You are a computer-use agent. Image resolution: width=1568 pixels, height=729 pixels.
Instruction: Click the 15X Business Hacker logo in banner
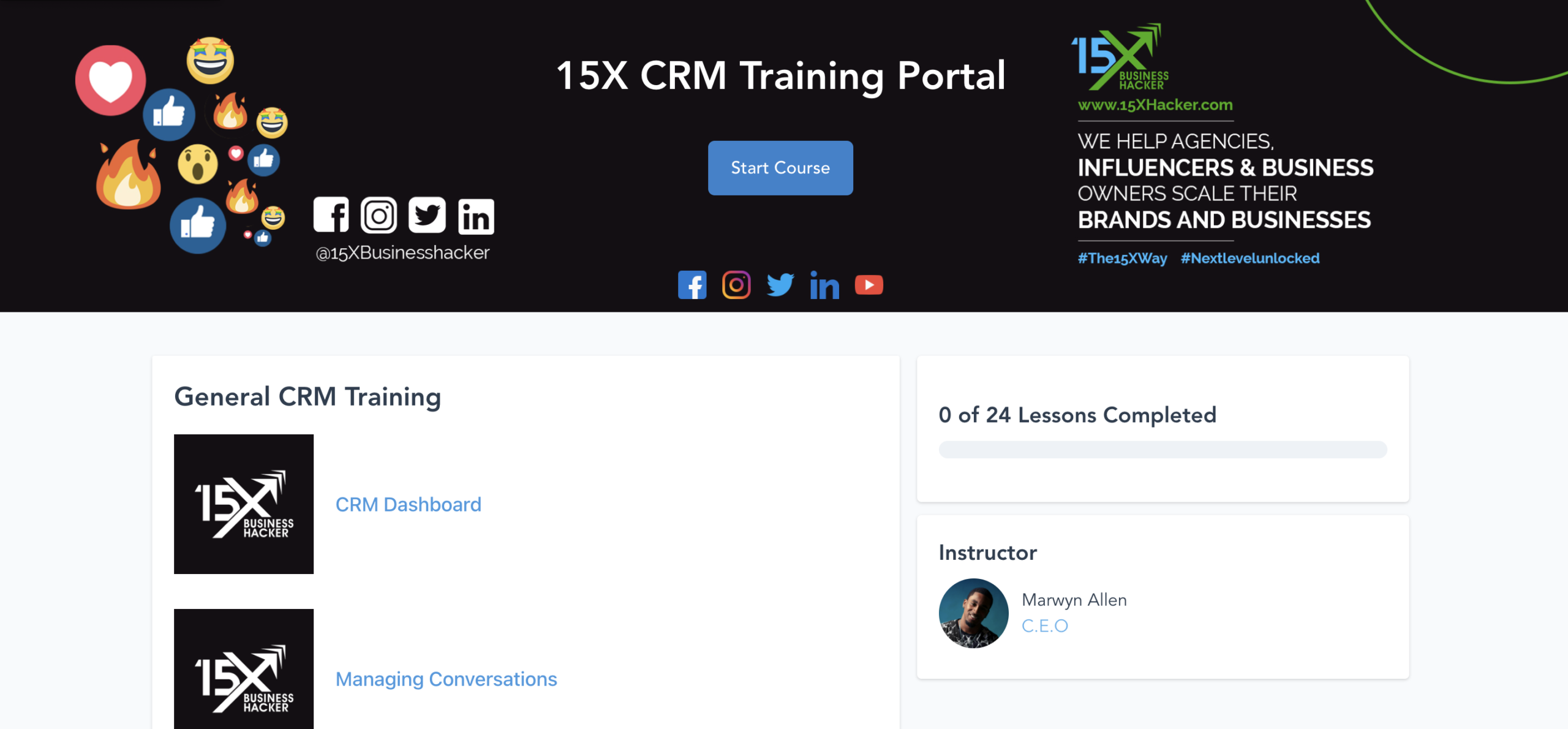(x=1120, y=57)
